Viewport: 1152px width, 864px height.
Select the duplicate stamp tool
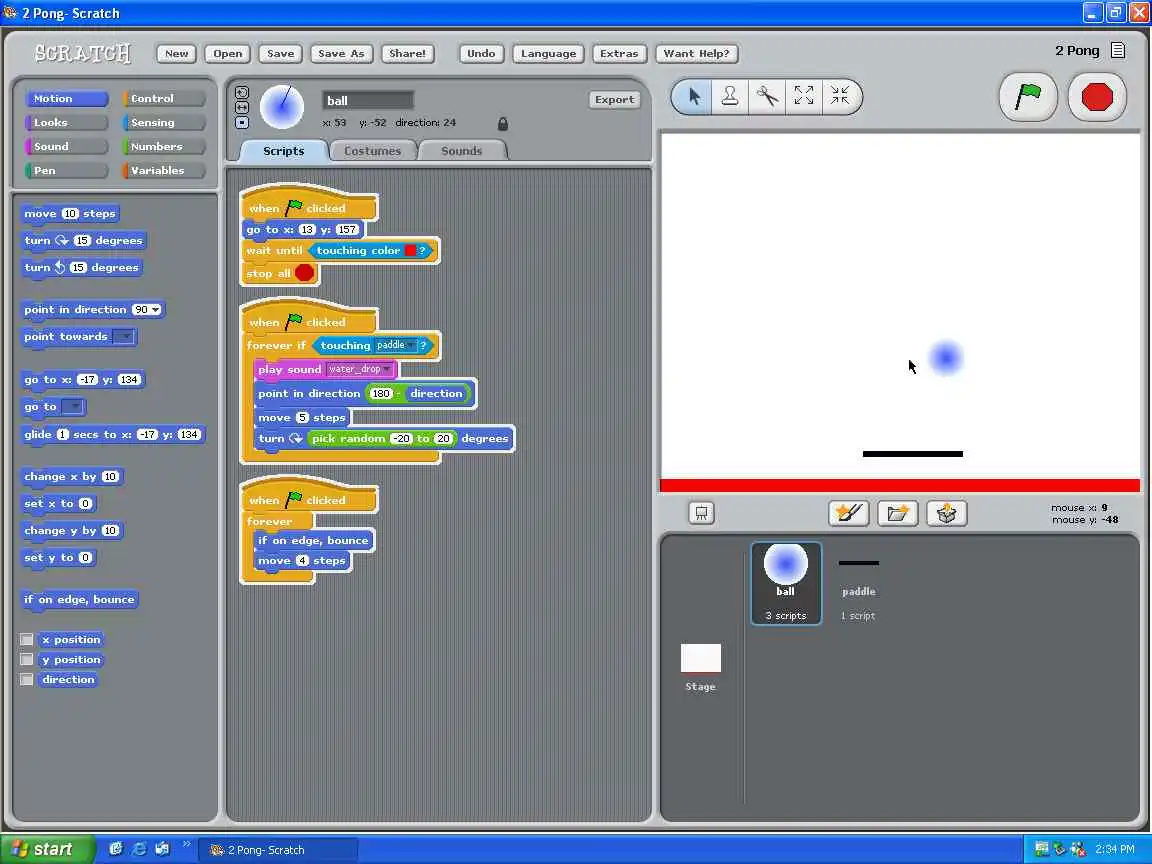[730, 96]
